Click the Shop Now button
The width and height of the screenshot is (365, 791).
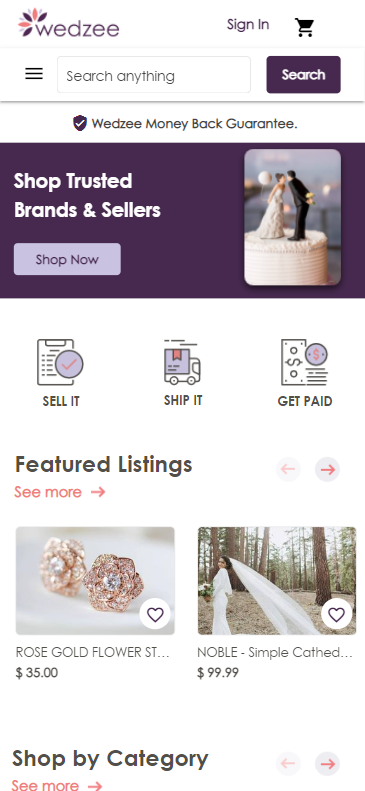[x=67, y=259]
